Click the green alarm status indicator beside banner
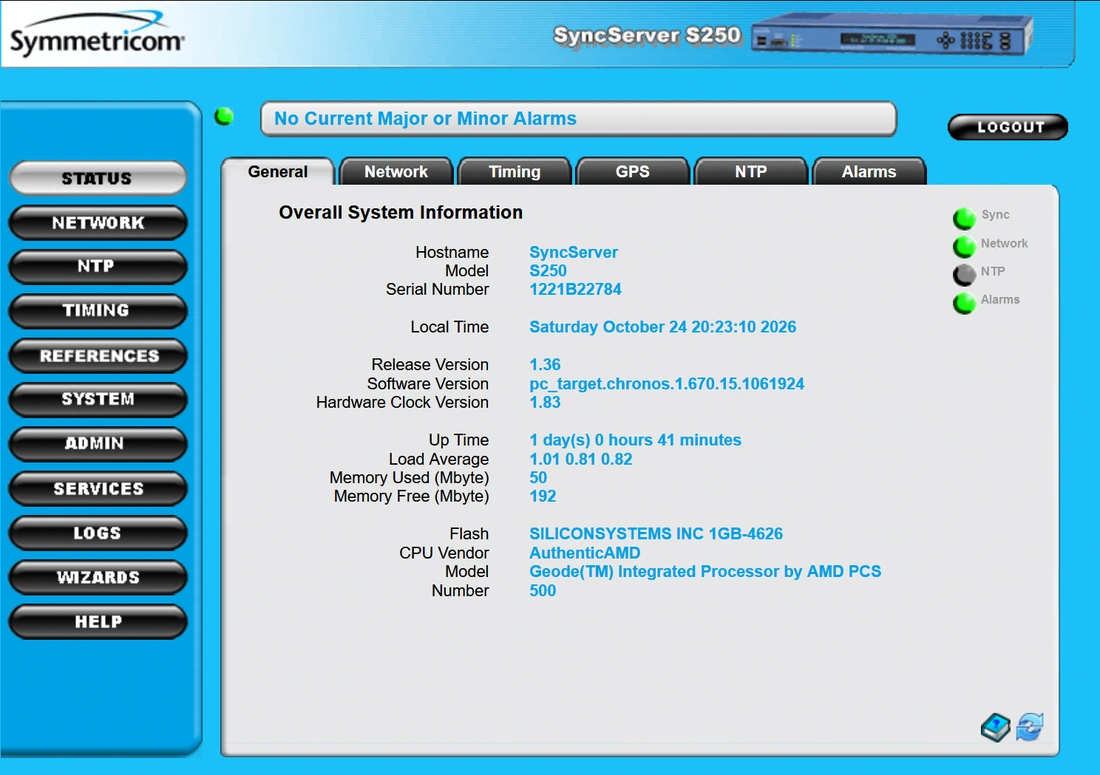The image size is (1100, 775). pos(224,116)
